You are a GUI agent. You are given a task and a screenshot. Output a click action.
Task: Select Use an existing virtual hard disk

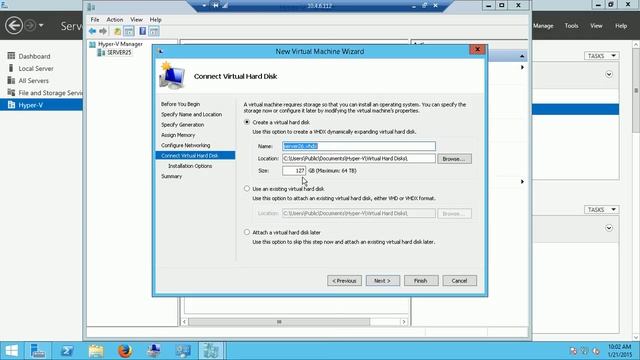pyautogui.click(x=247, y=189)
